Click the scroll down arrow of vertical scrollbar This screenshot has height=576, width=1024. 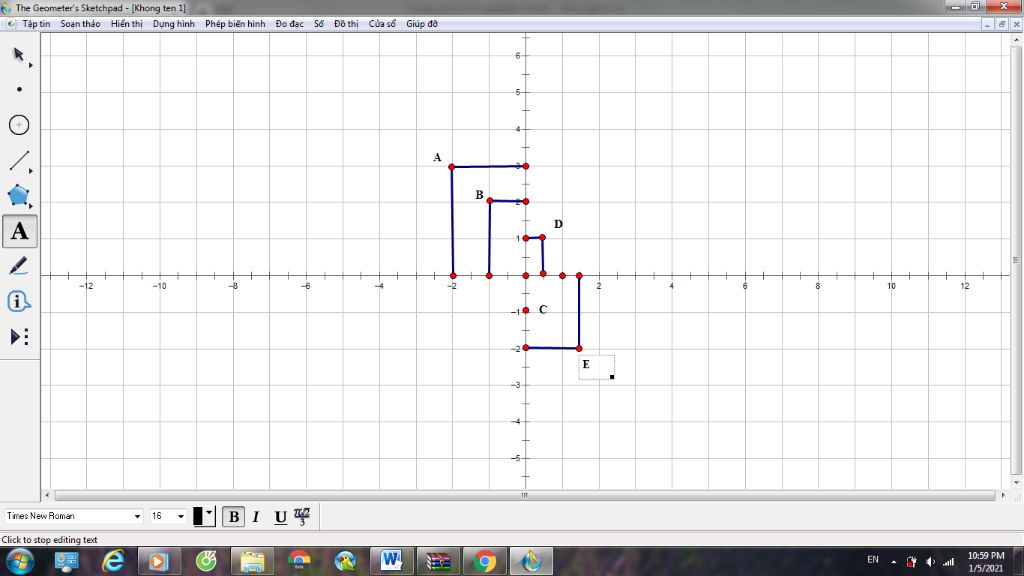[x=1016, y=483]
